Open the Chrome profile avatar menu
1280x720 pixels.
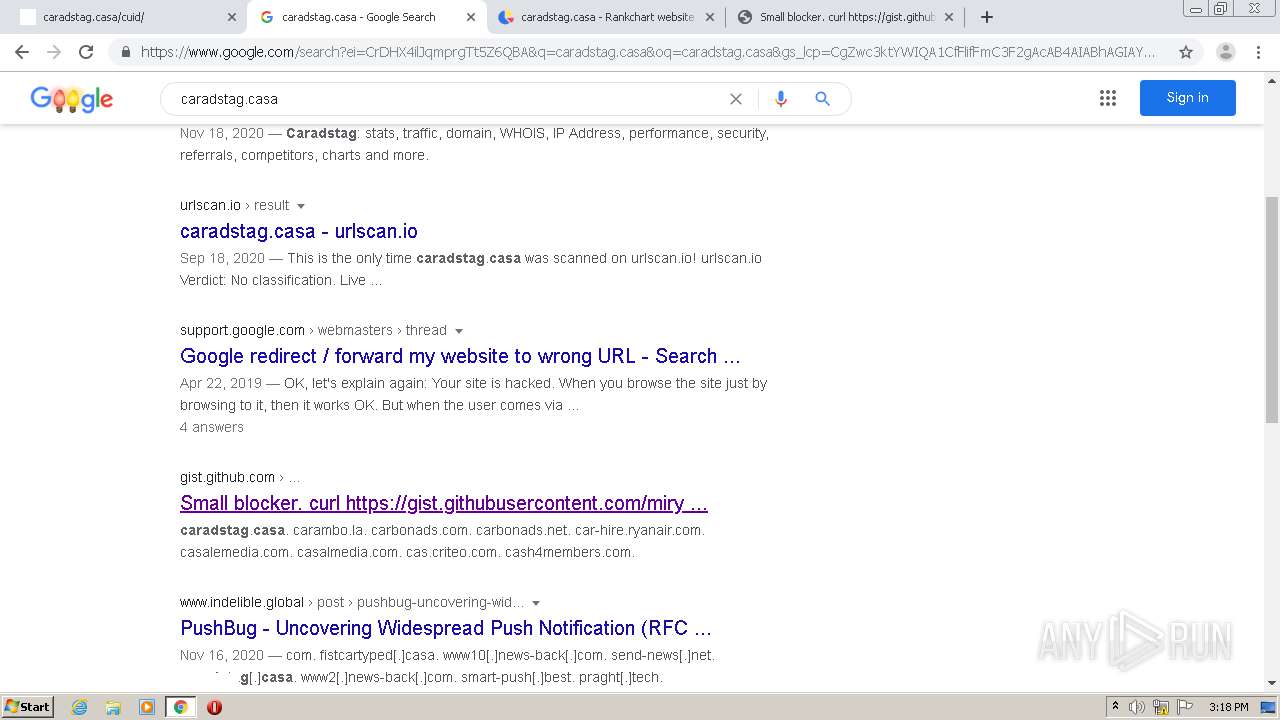click(x=1225, y=52)
